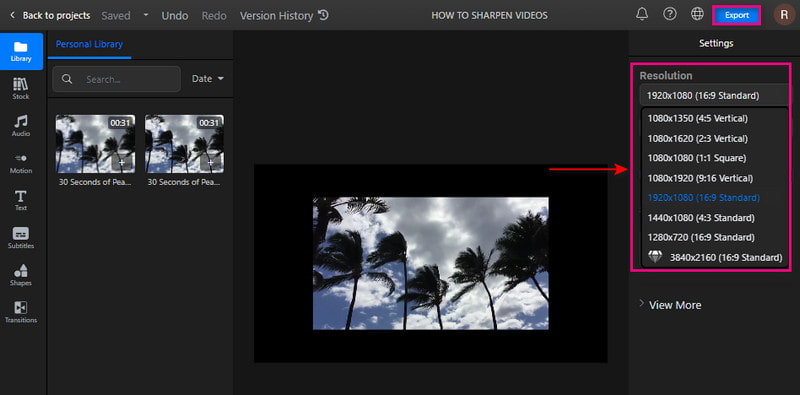Image resolution: width=800 pixels, height=395 pixels.
Task: Open the Stock media panel
Action: [21, 88]
